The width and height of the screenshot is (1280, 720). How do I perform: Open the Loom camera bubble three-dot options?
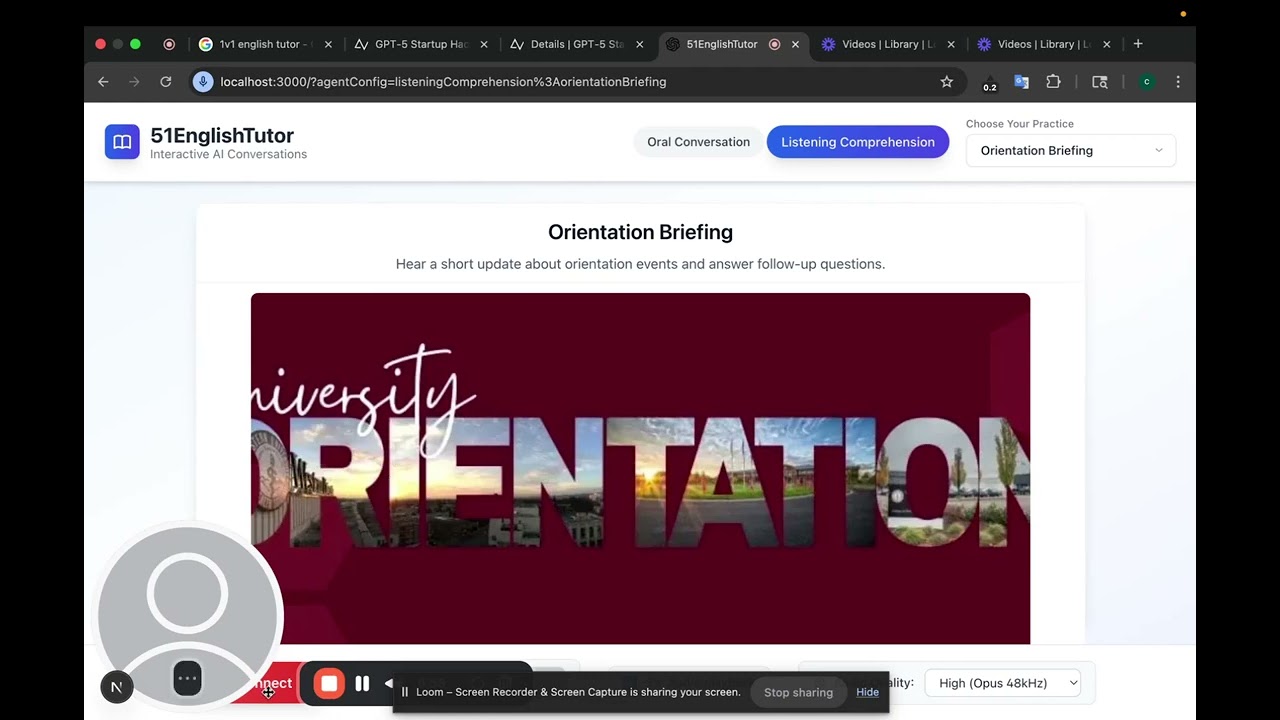pyautogui.click(x=187, y=678)
